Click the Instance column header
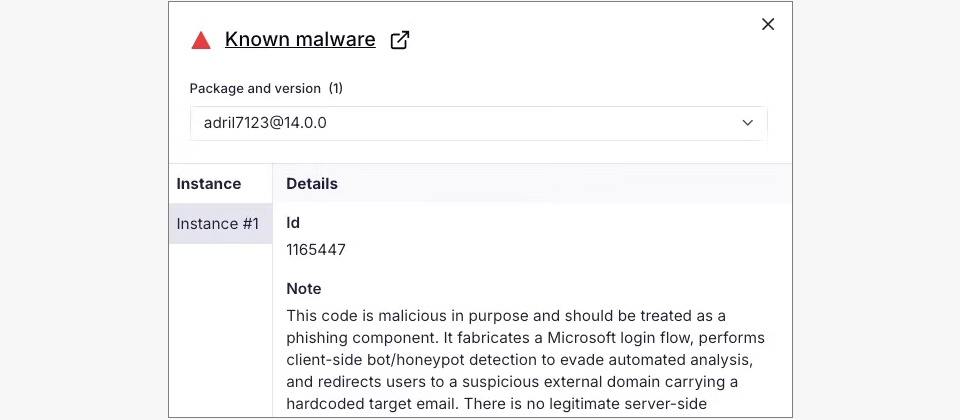The image size is (960, 420). tap(209, 184)
